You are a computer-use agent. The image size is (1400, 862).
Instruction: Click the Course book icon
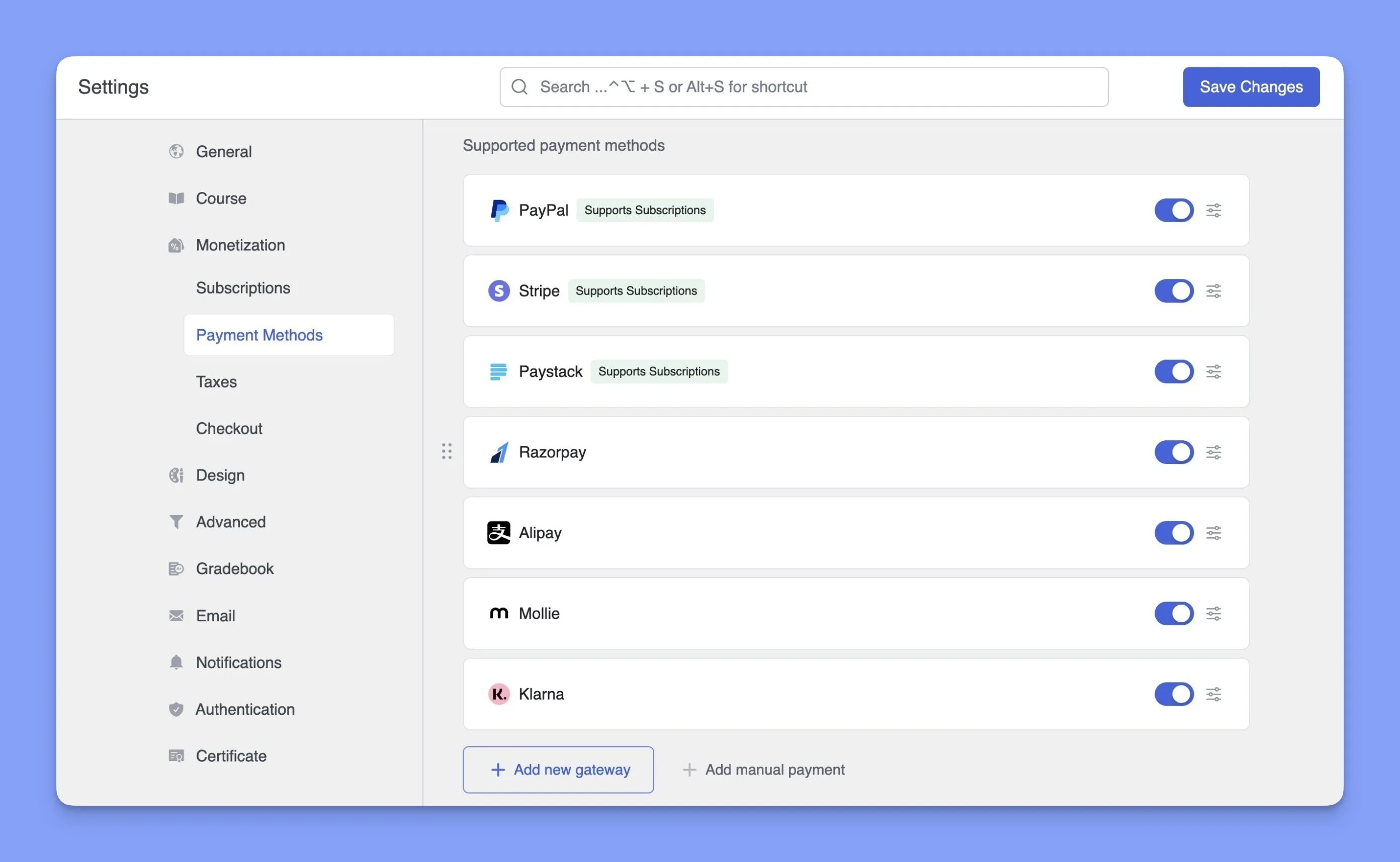[176, 199]
